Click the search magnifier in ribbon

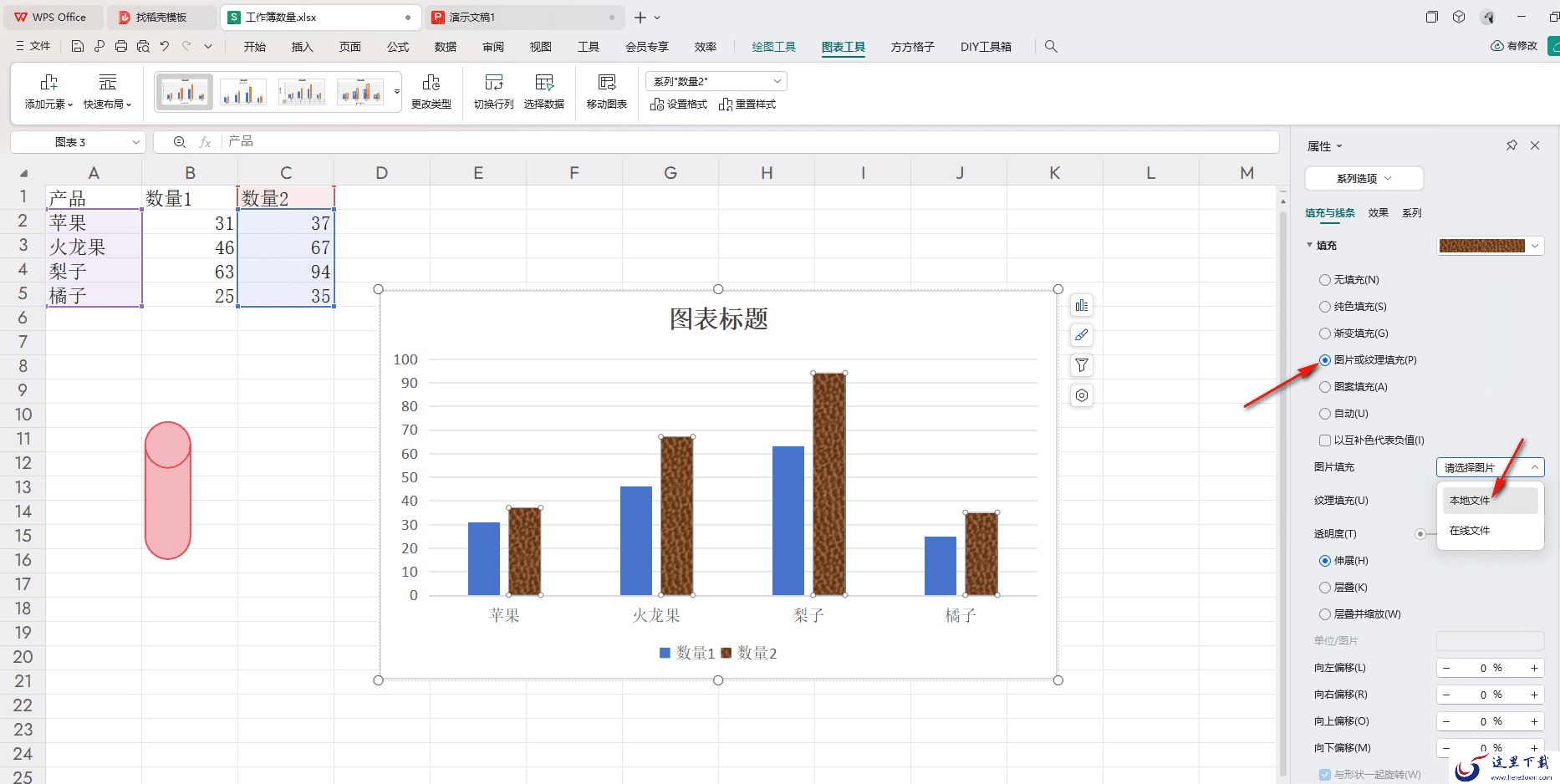1051,47
